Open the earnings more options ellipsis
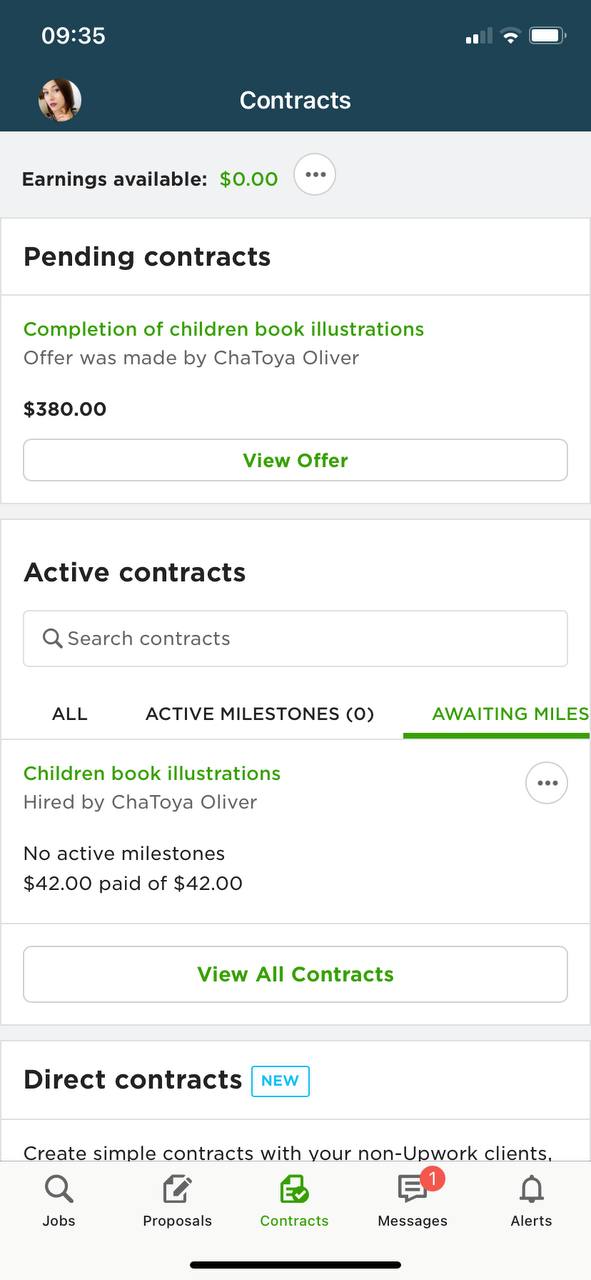Screen dimensions: 591x1280 (x=315, y=175)
